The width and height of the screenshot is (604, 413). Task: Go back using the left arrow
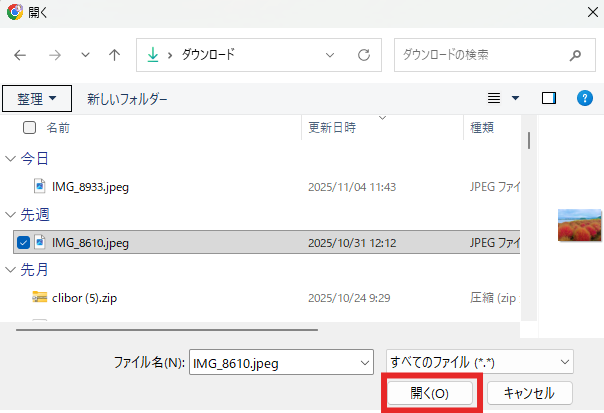coord(20,55)
